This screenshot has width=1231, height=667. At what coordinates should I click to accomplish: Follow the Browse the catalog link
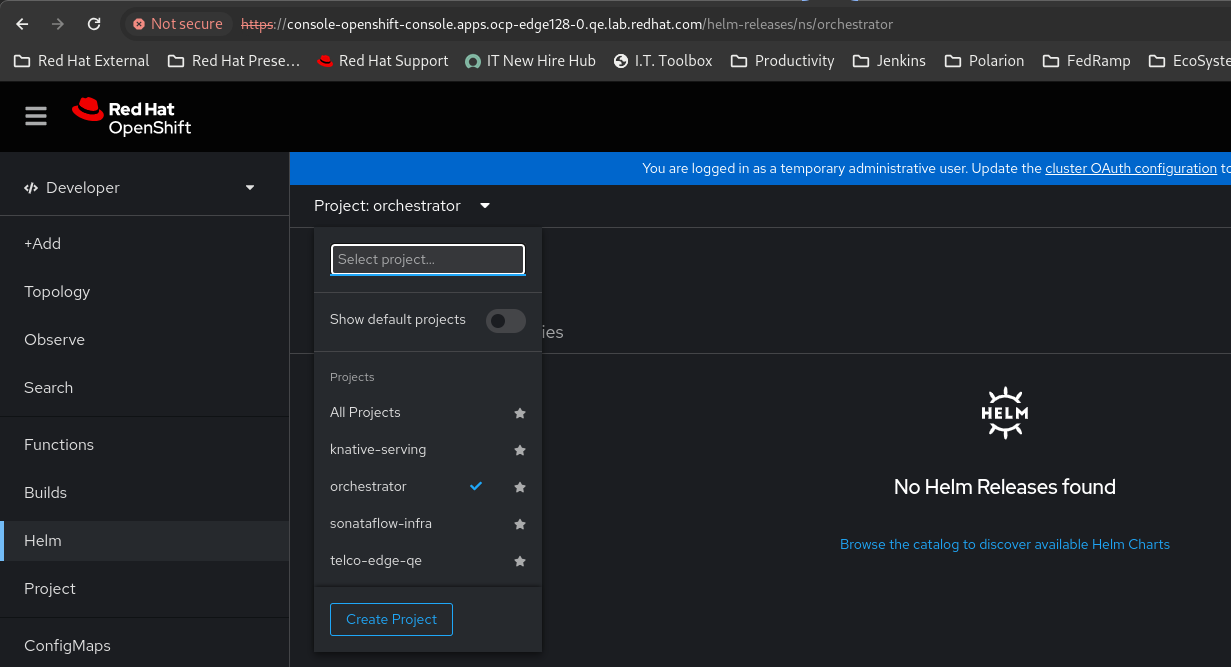[1004, 545]
